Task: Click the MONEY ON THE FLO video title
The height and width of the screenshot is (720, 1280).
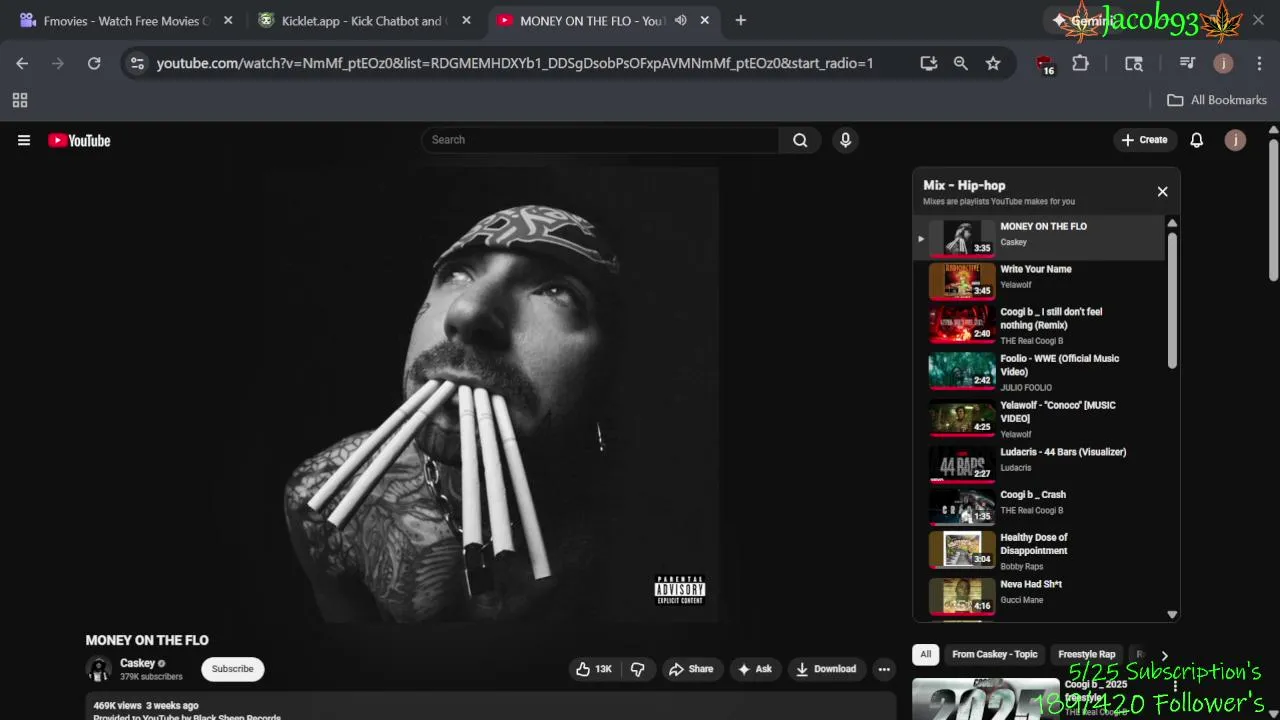Action: (x=147, y=640)
